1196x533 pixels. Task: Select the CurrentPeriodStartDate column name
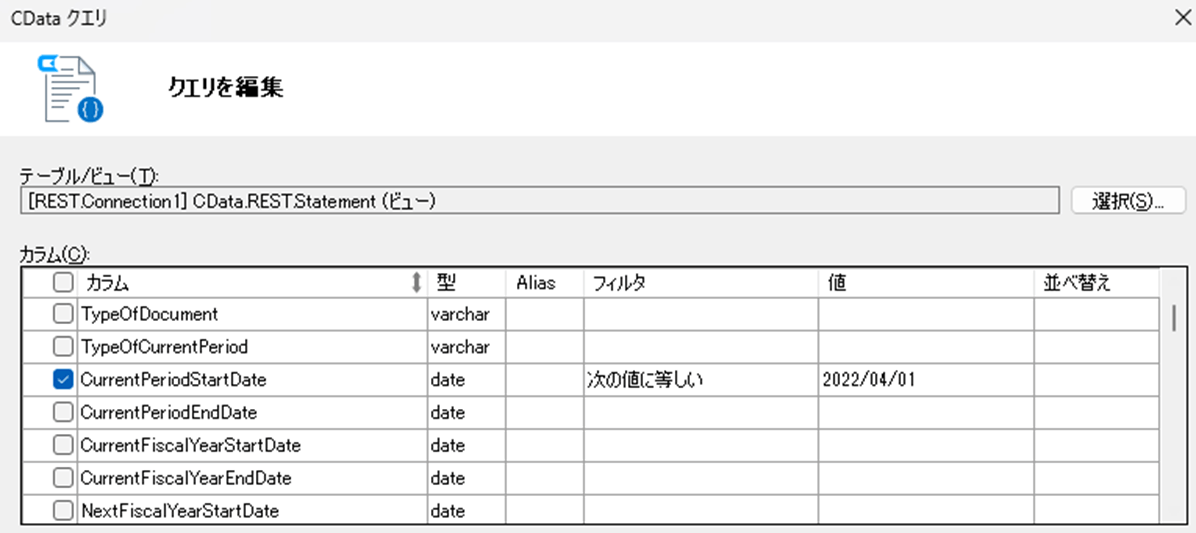tap(174, 380)
